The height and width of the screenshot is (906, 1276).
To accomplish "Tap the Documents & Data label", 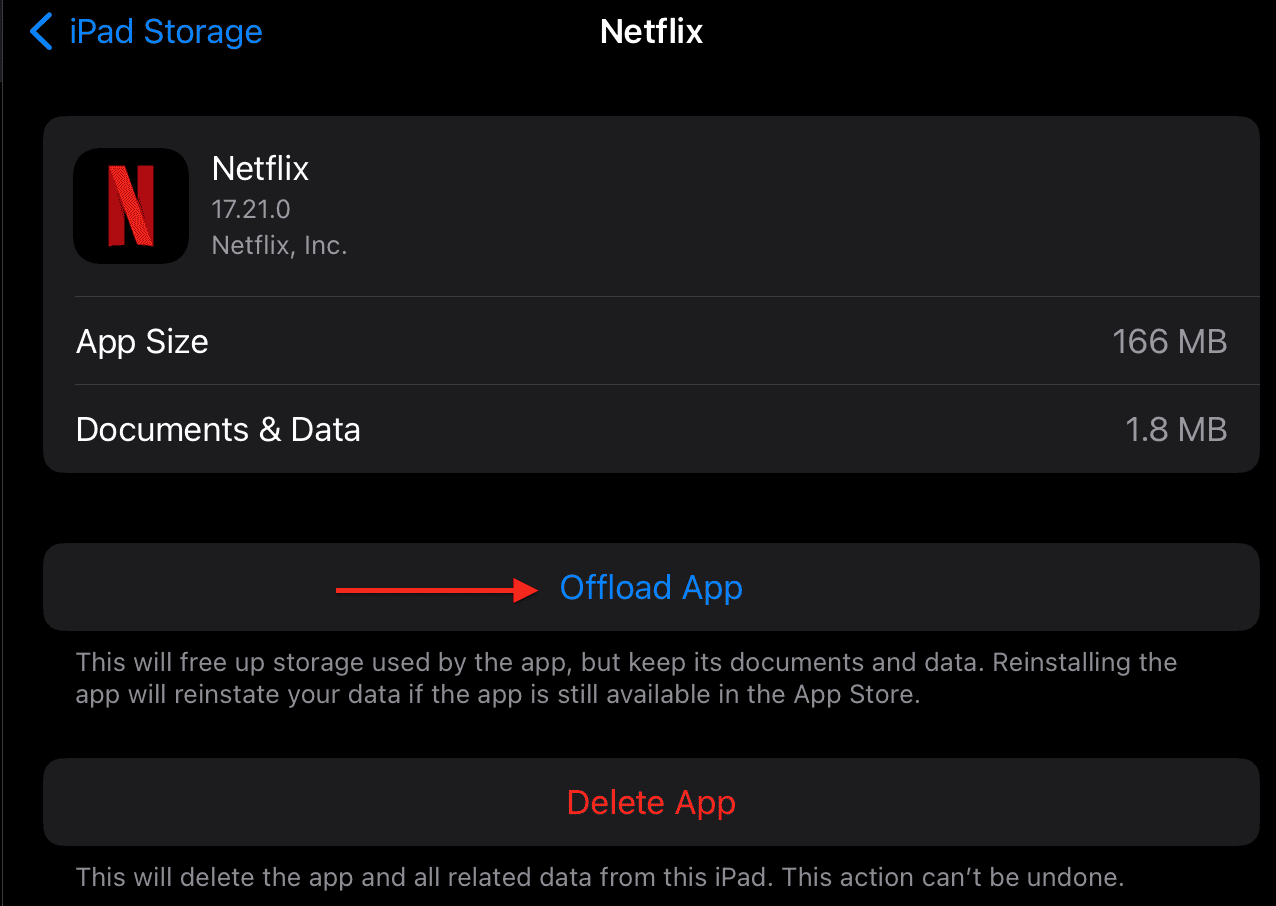I will [x=218, y=430].
